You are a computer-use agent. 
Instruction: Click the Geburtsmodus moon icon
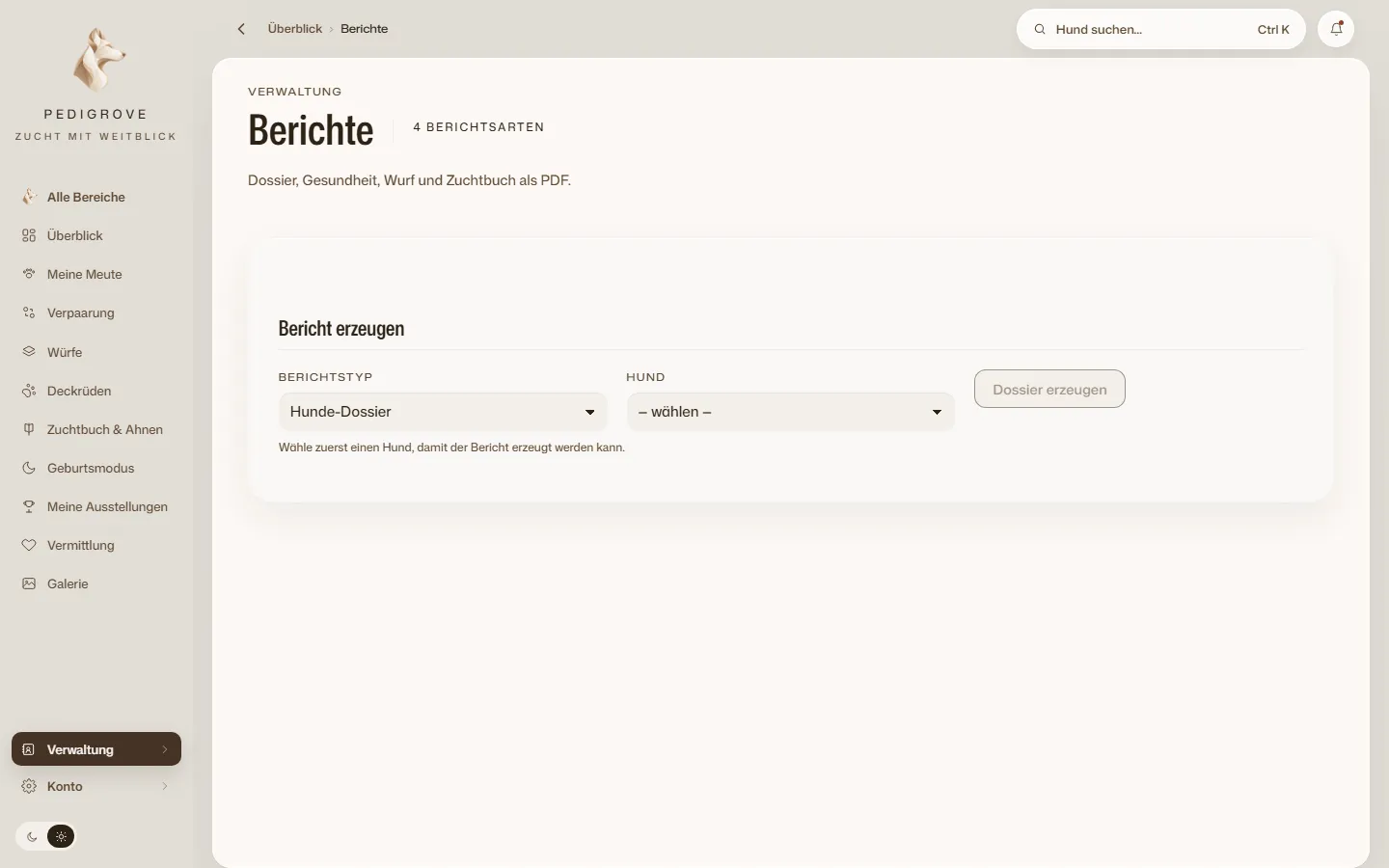(x=29, y=468)
